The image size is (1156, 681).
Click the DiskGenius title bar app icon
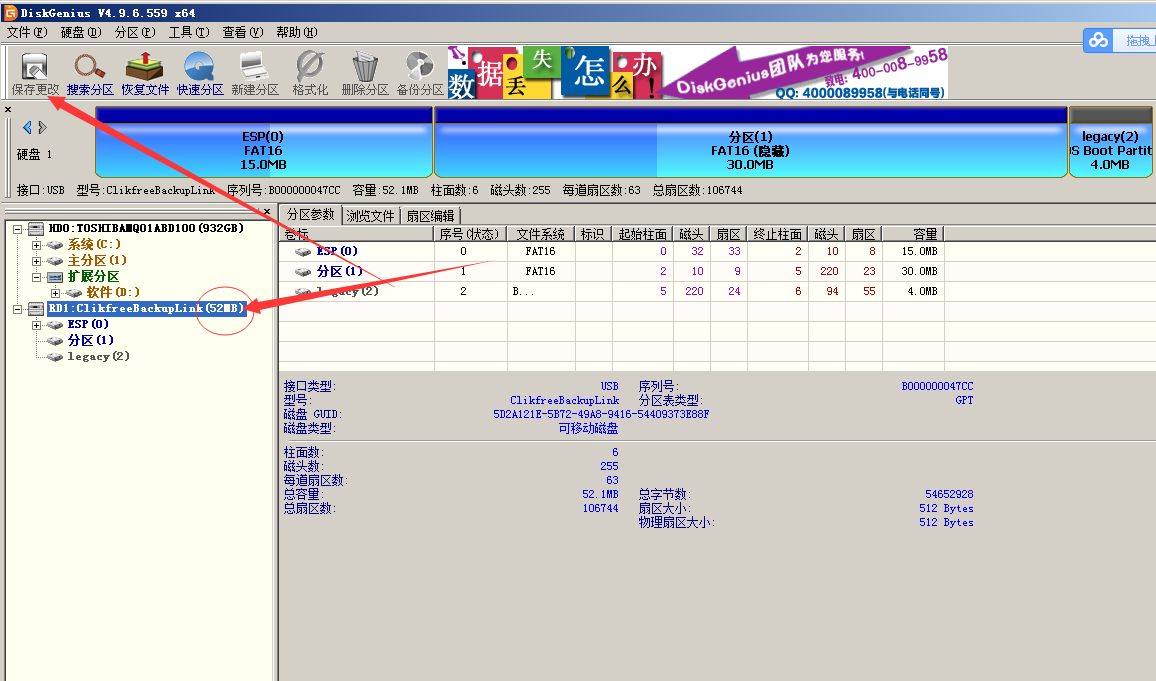(10, 13)
